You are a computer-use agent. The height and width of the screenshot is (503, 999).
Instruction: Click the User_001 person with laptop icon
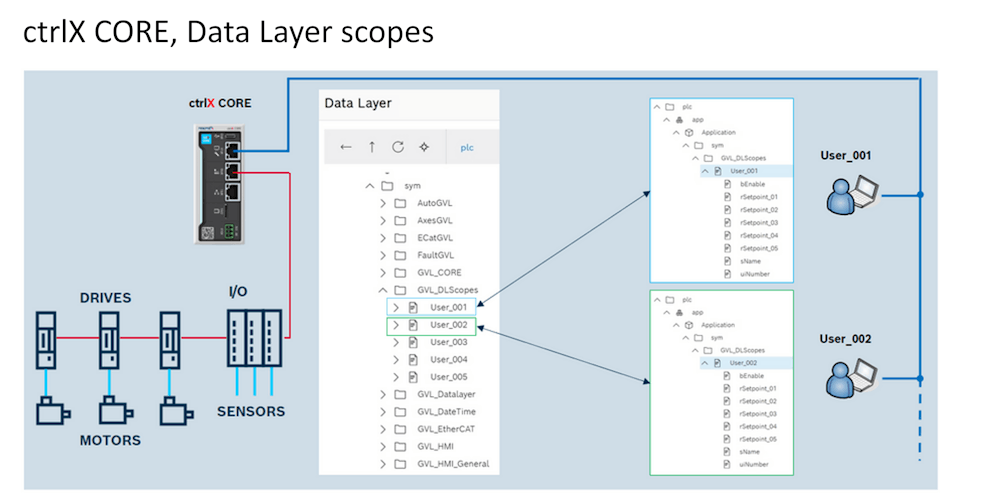click(x=852, y=194)
